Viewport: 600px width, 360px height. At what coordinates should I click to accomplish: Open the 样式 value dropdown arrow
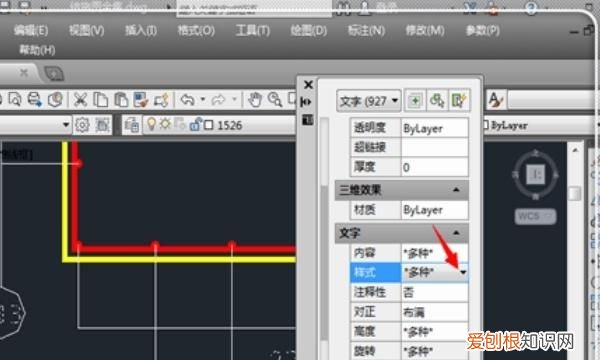coord(463,272)
